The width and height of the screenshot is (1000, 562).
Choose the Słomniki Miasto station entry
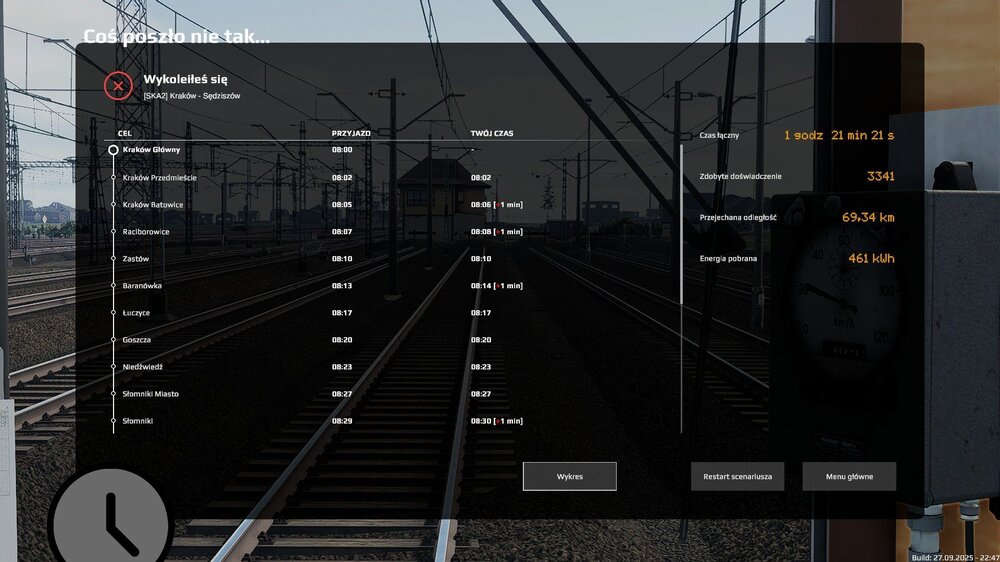click(150, 394)
